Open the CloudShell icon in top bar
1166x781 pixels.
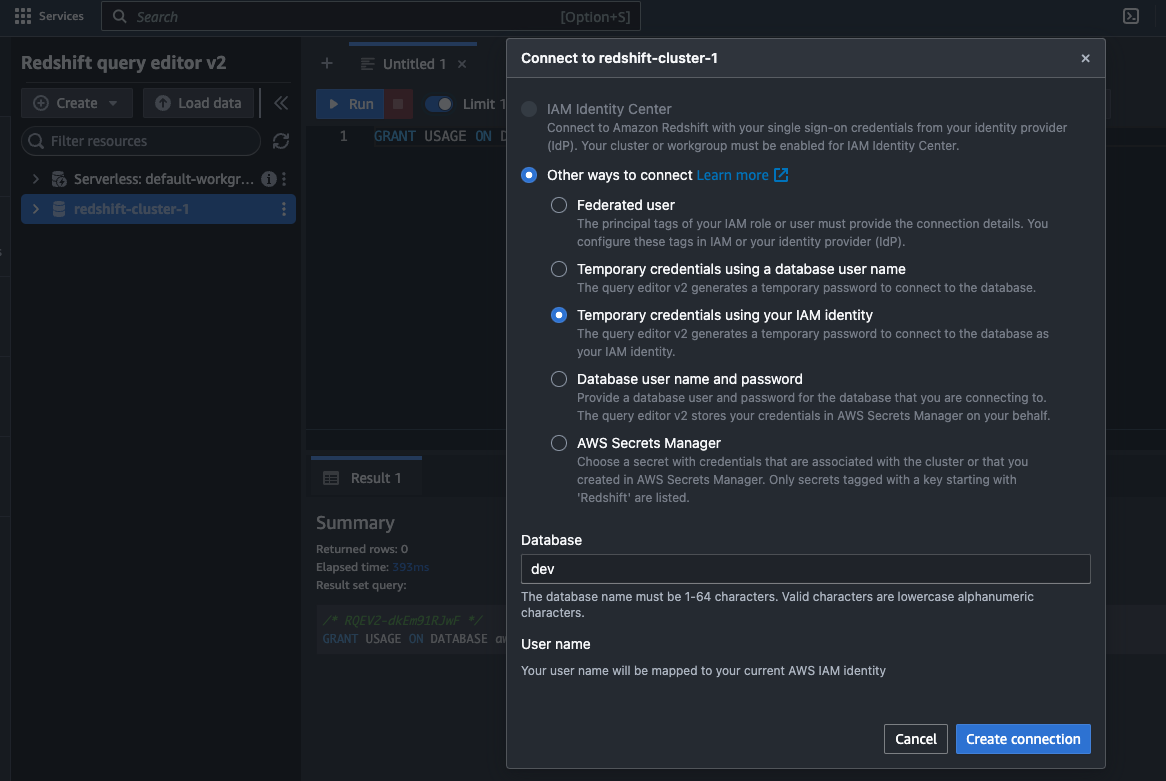(1130, 16)
